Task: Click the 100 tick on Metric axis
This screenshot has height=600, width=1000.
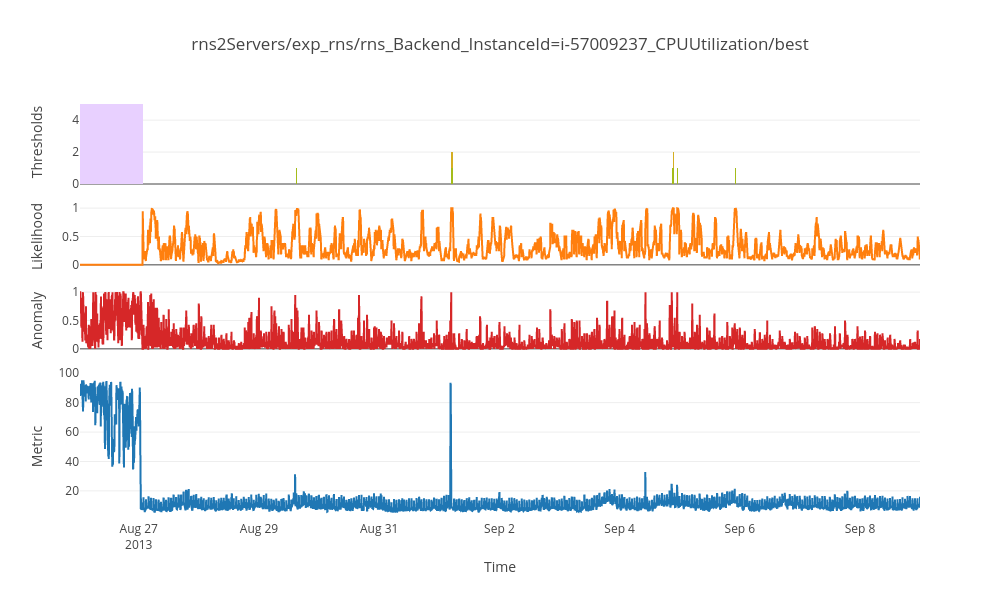Action: [69, 372]
